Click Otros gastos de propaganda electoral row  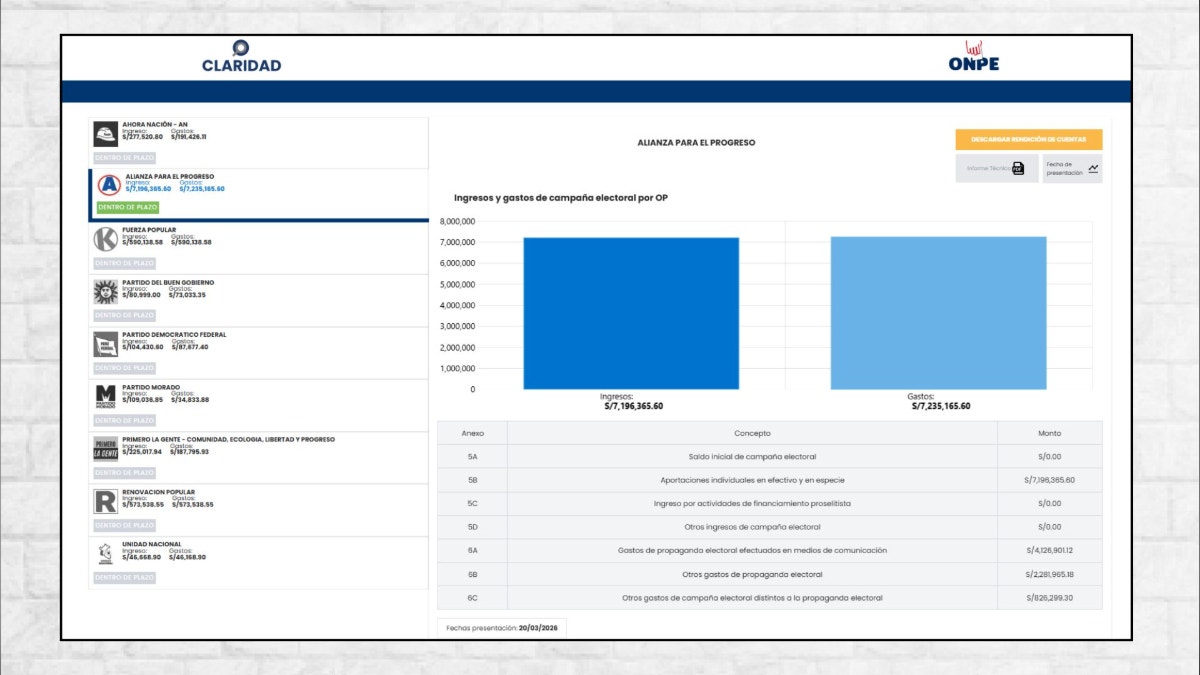[770, 574]
